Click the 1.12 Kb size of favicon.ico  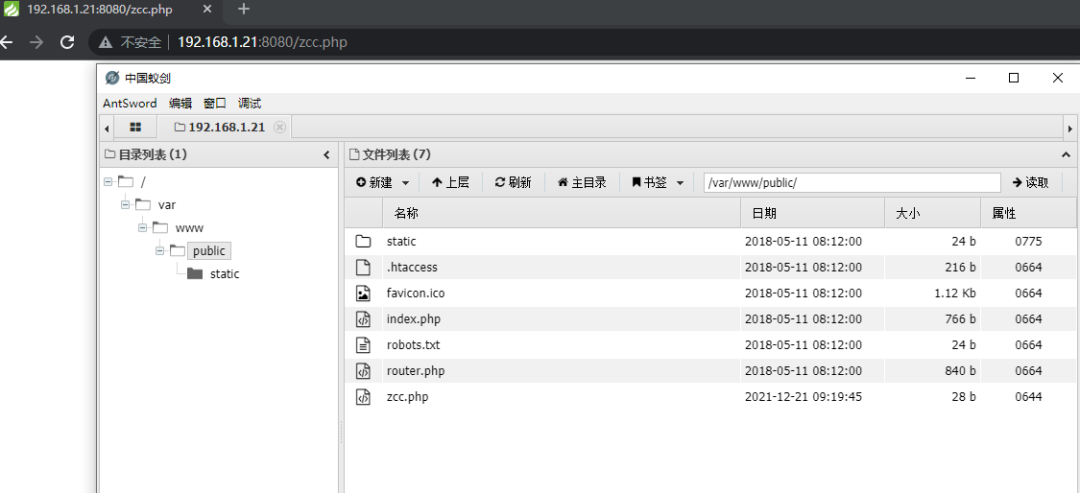tap(955, 293)
